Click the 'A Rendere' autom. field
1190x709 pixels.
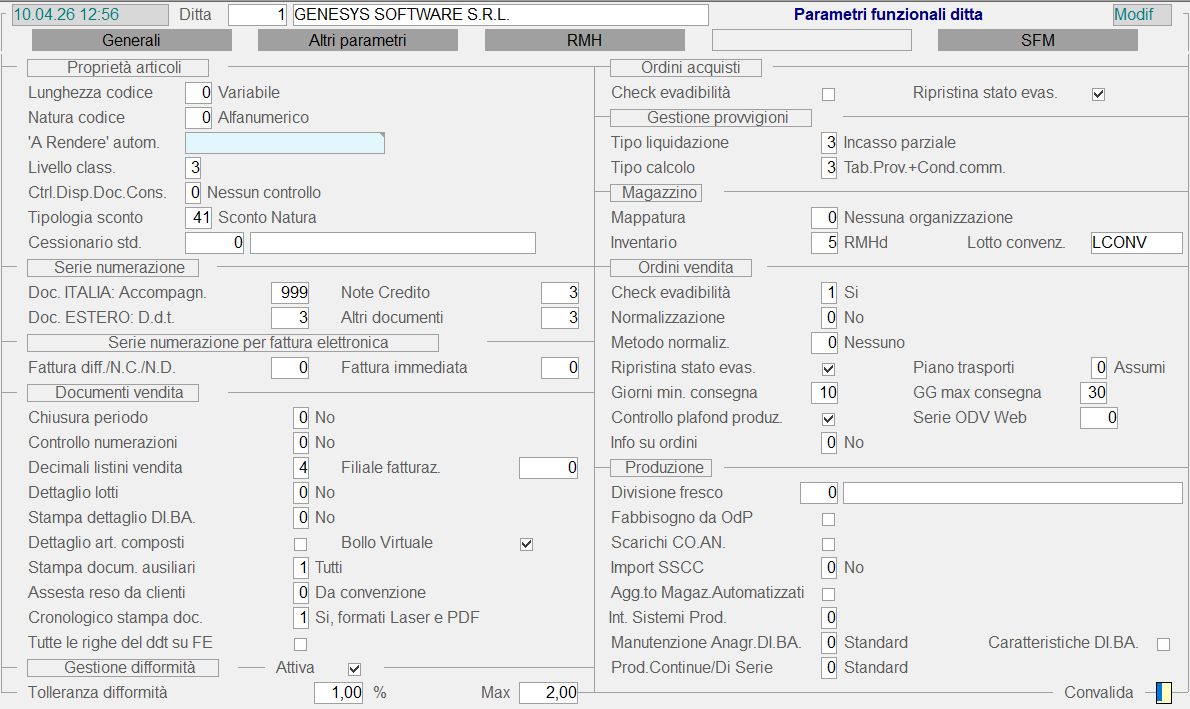(285, 143)
